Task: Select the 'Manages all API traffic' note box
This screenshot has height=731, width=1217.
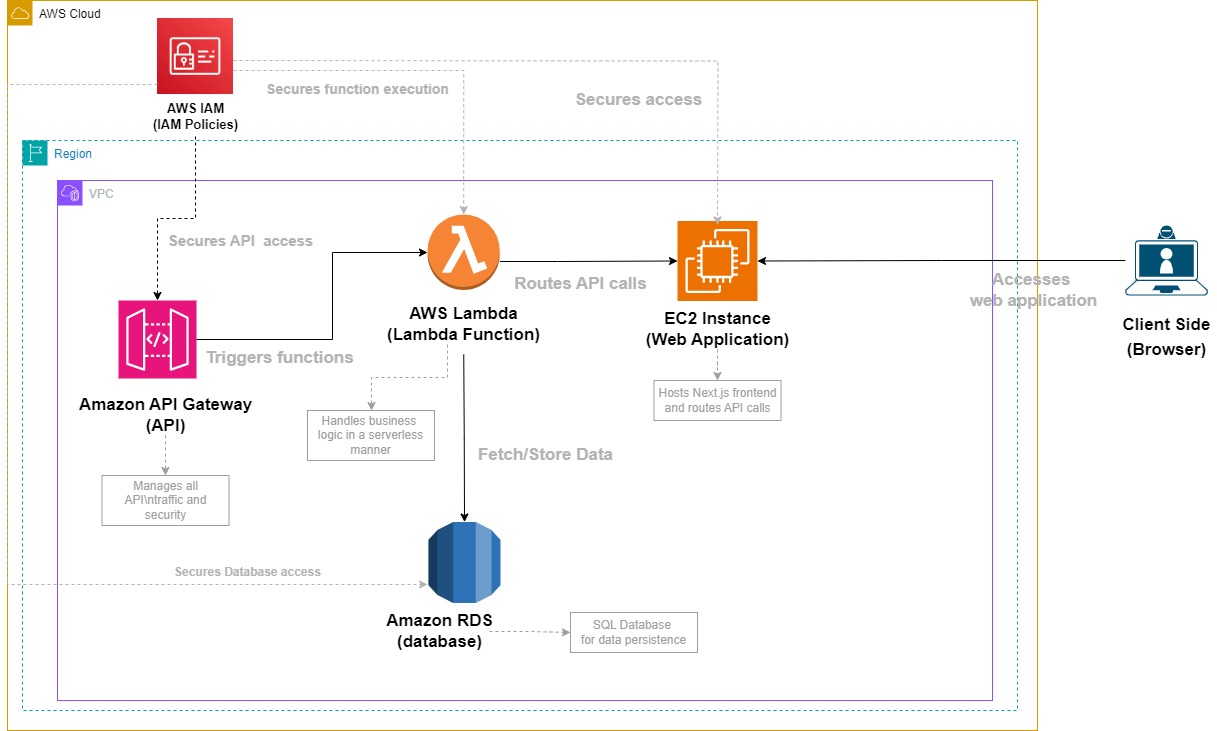Action: click(x=164, y=499)
